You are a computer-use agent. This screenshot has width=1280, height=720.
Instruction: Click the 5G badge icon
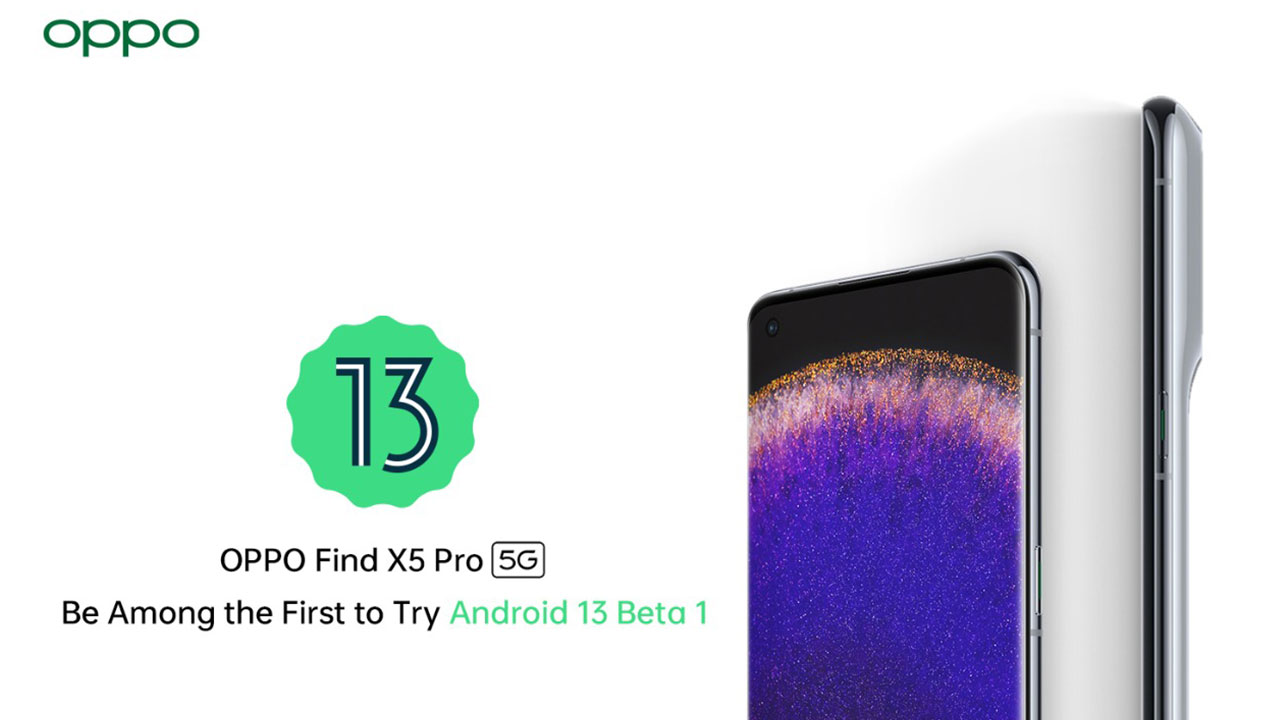519,561
